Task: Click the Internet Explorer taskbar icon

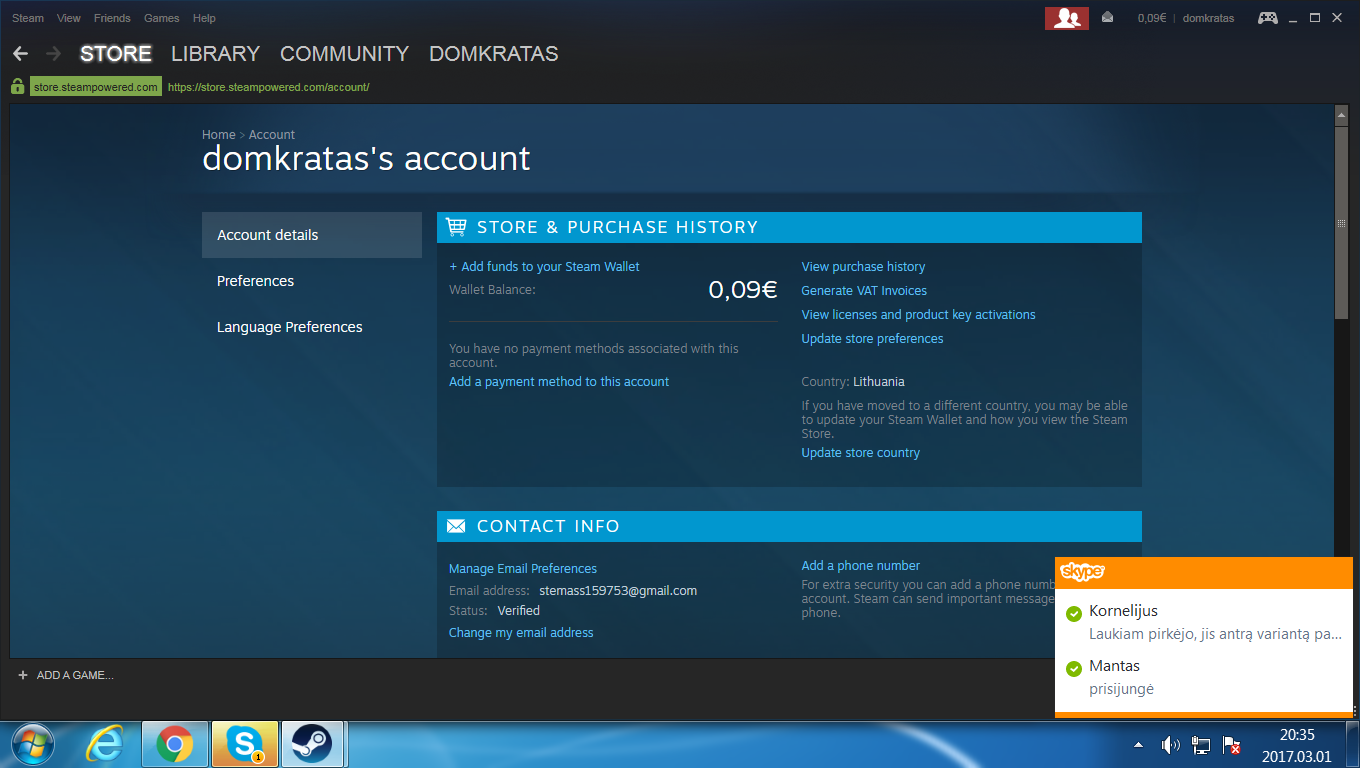Action: pyautogui.click(x=105, y=744)
